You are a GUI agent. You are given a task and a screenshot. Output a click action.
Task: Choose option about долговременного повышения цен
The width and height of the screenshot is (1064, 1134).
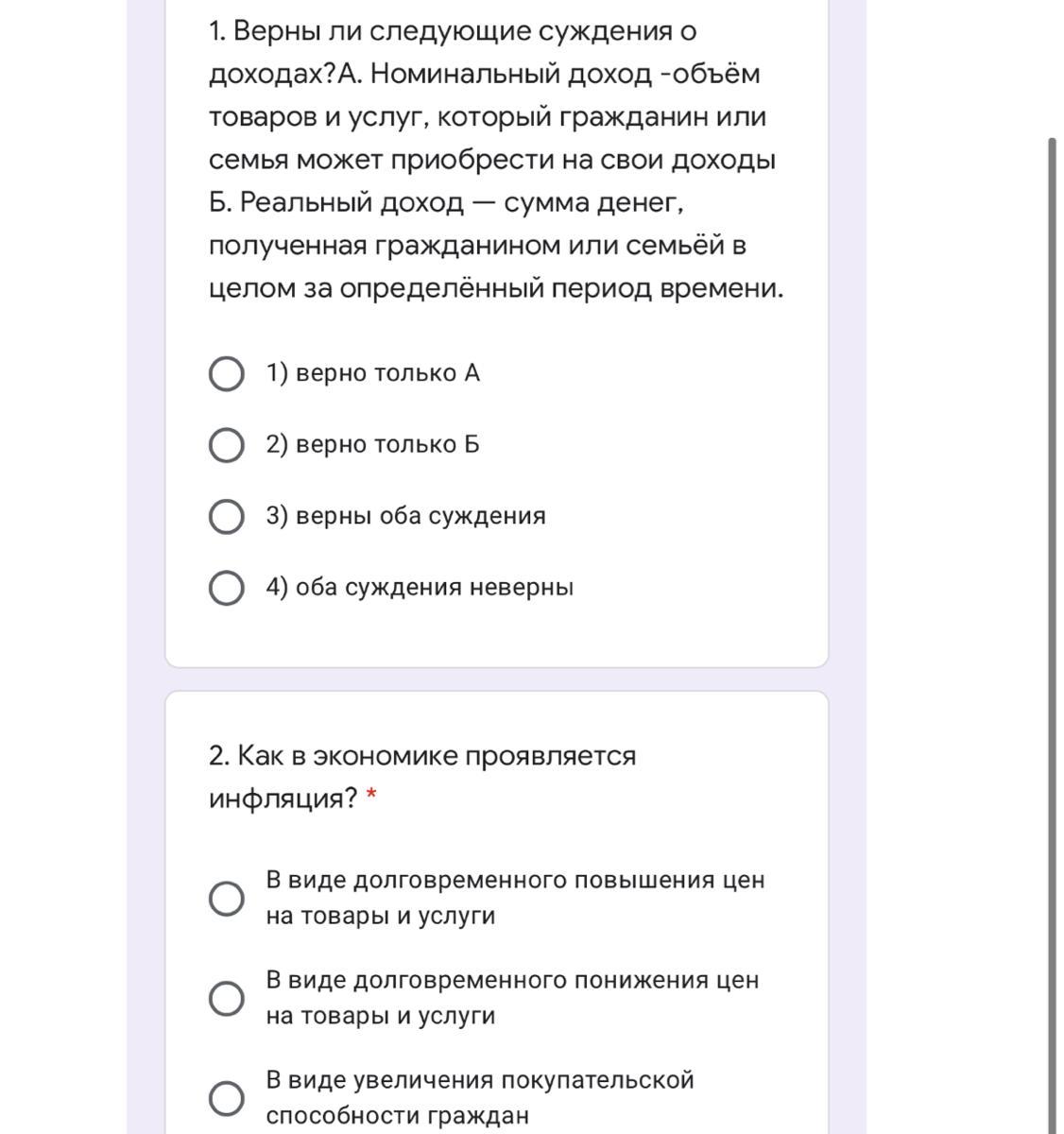(226, 898)
